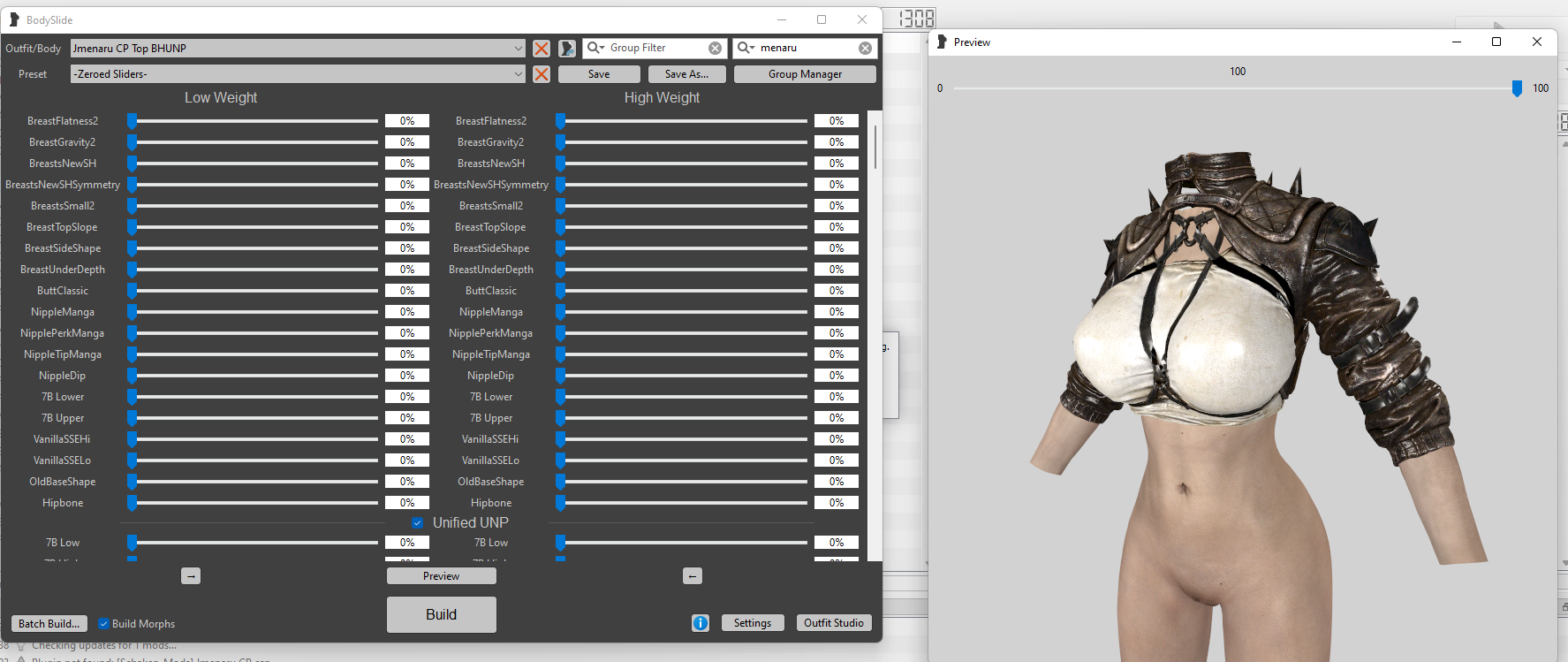This screenshot has height=662, width=1568.
Task: Launch Outfit Studio button
Action: (834, 623)
